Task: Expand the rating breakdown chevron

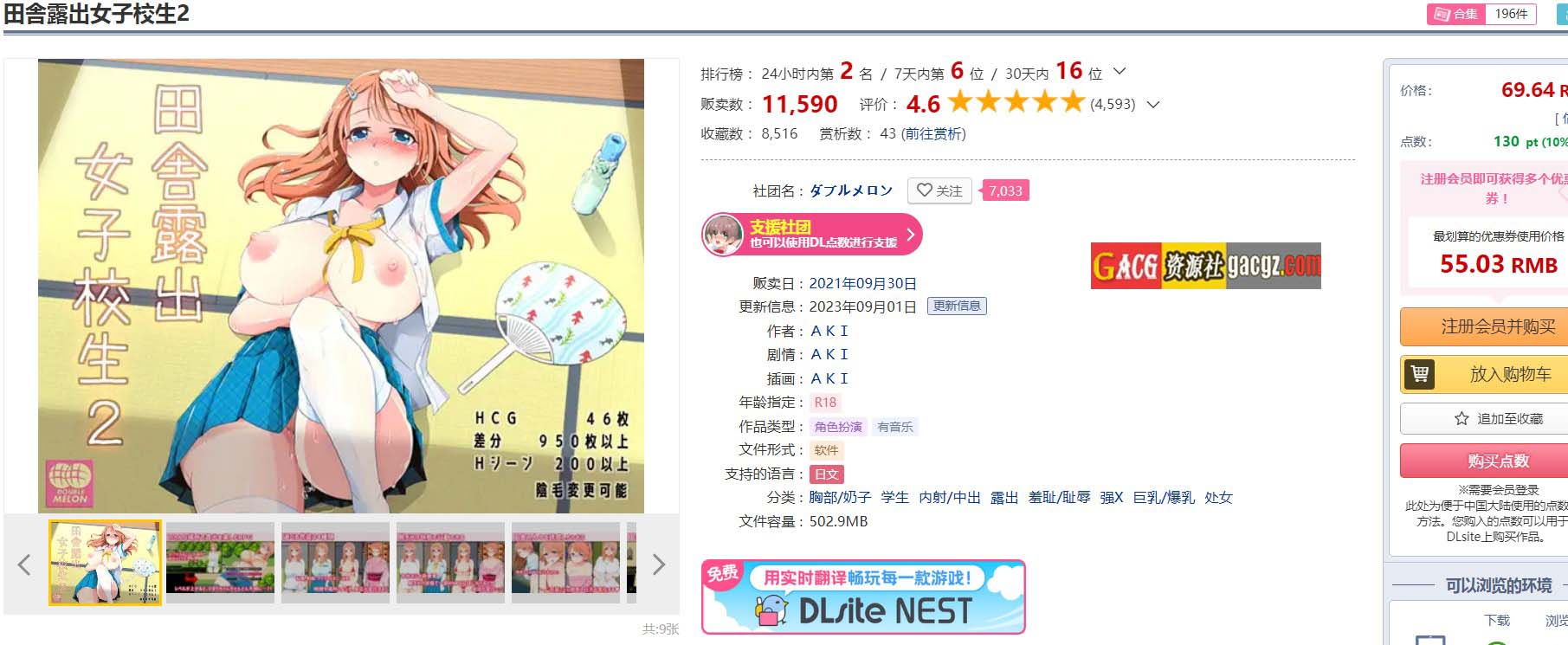Action: point(1153,105)
